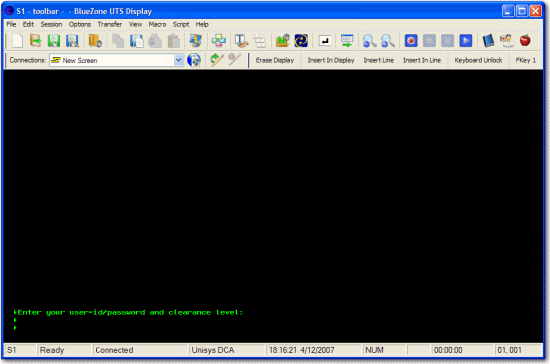
Task: Click the grayed-out stop button icon
Action: coord(429,41)
